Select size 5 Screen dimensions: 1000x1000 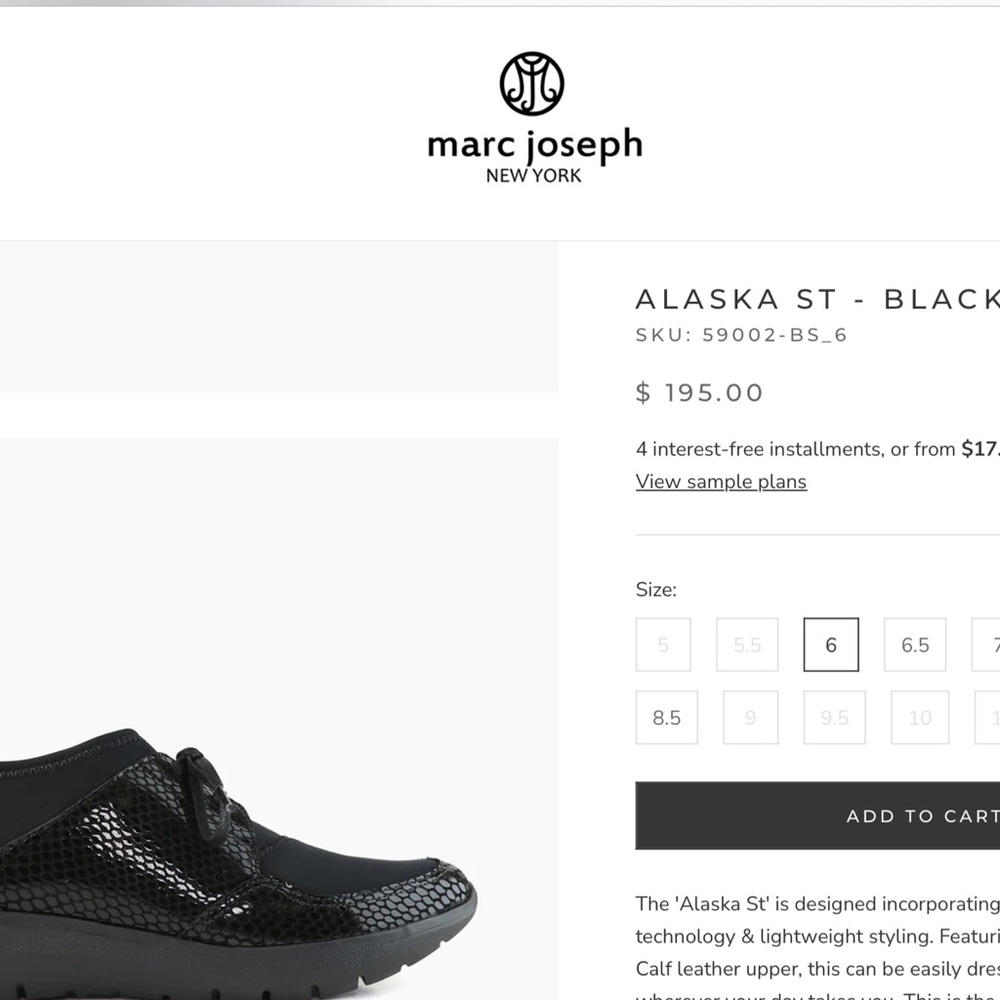(x=663, y=644)
